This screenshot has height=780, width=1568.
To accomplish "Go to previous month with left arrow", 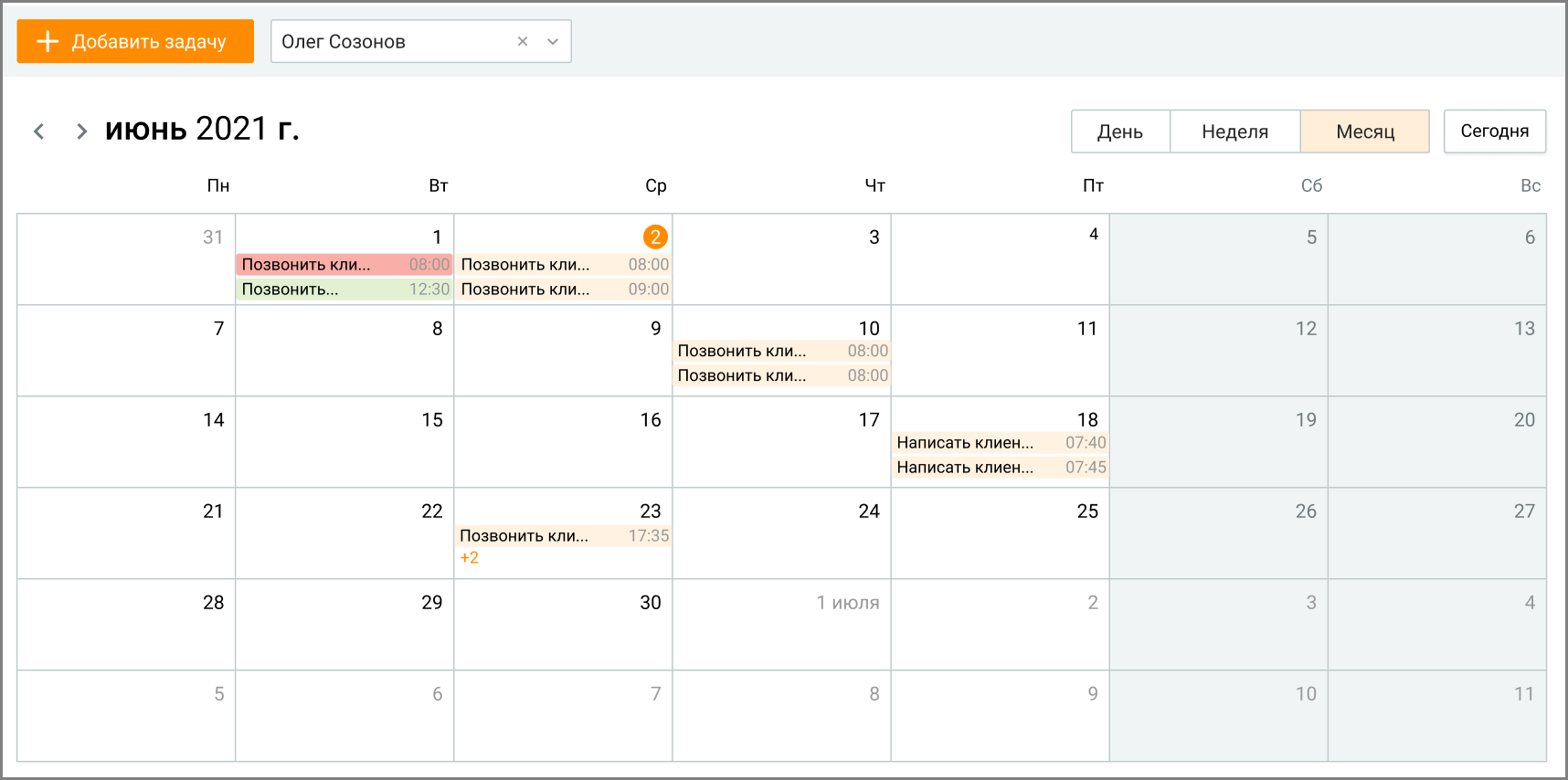I will pyautogui.click(x=39, y=132).
